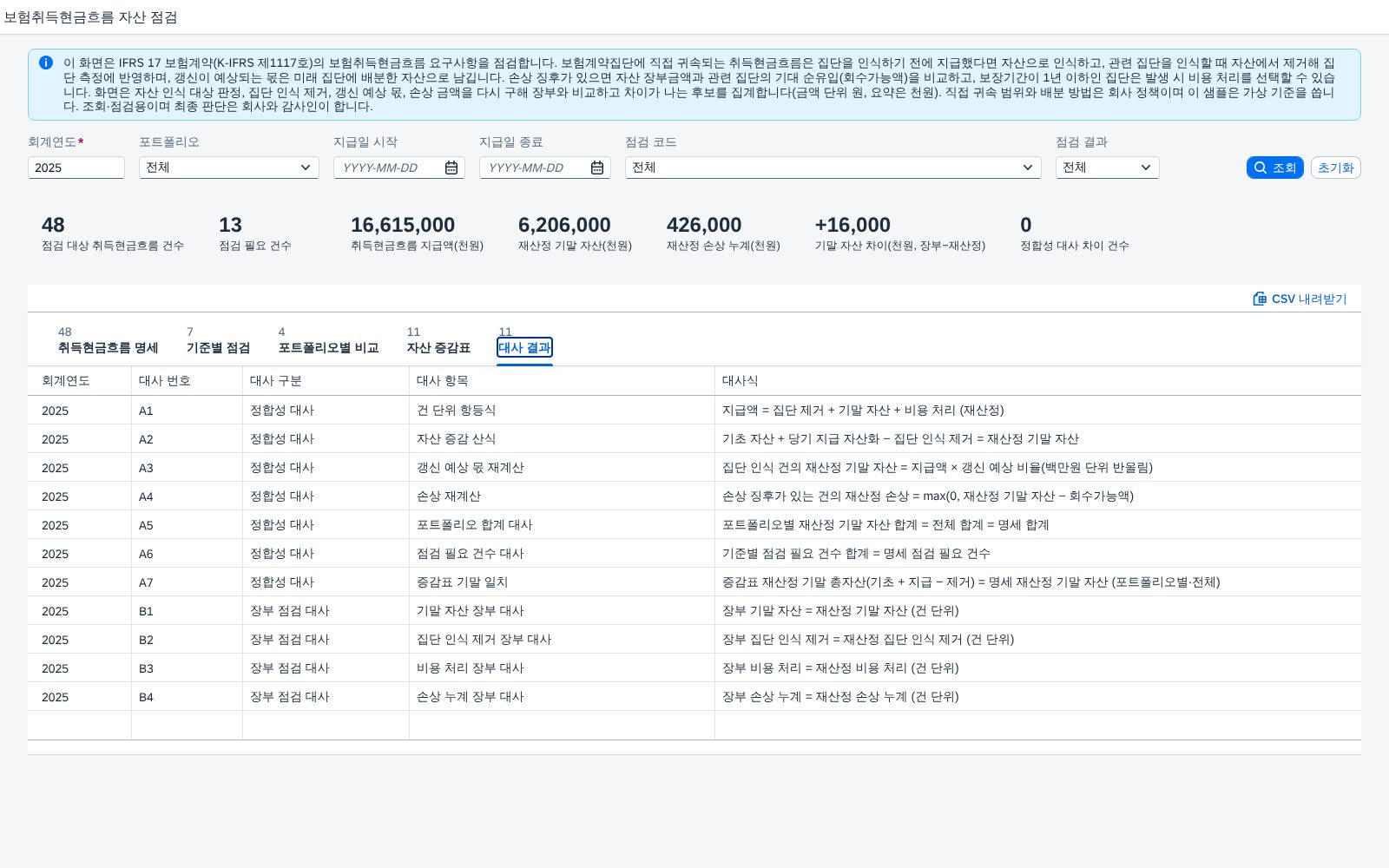1389x868 pixels.
Task: Open the 포트폴리오별 비교 tab
Action: click(328, 347)
